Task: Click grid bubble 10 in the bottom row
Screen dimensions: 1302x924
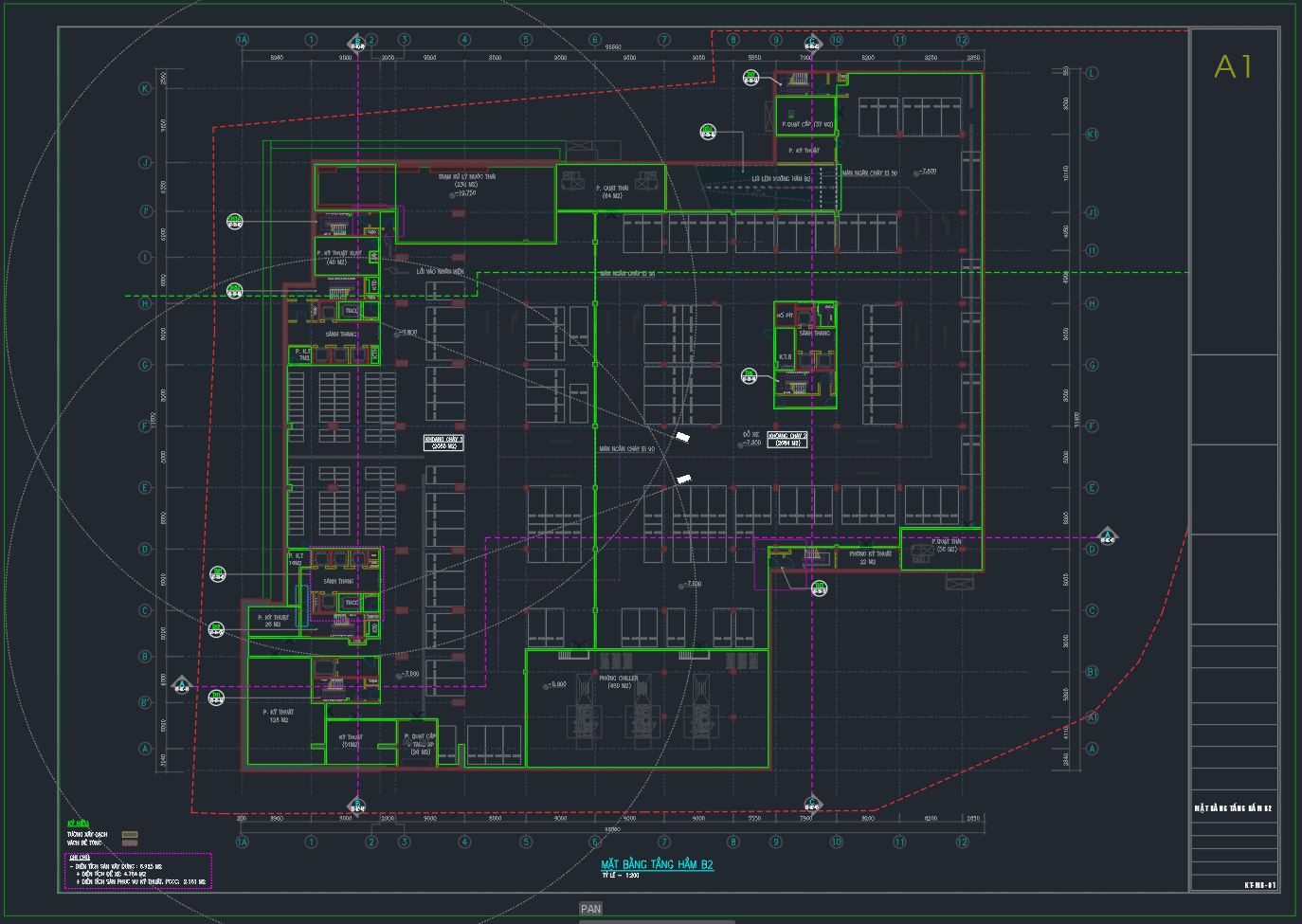Action: (x=836, y=842)
